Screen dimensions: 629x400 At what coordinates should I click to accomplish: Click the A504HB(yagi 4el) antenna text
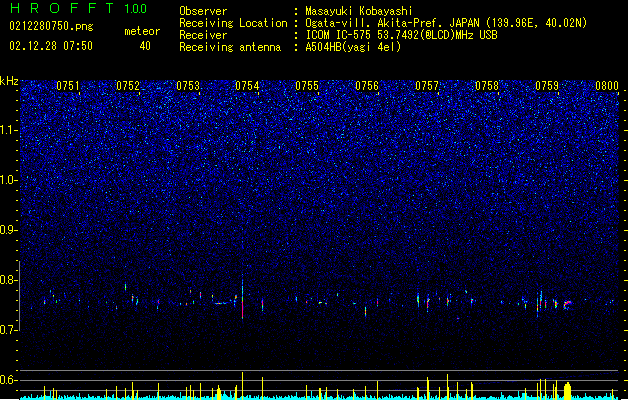353,47
